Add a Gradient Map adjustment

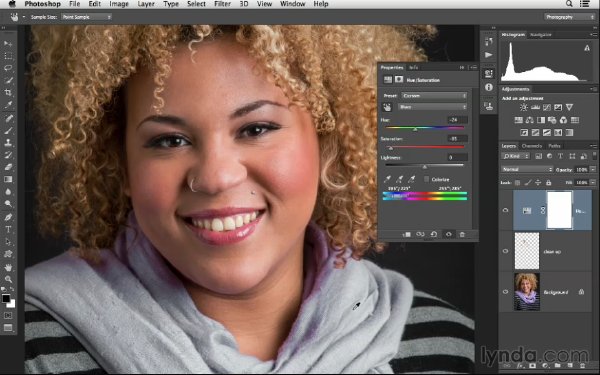569,133
